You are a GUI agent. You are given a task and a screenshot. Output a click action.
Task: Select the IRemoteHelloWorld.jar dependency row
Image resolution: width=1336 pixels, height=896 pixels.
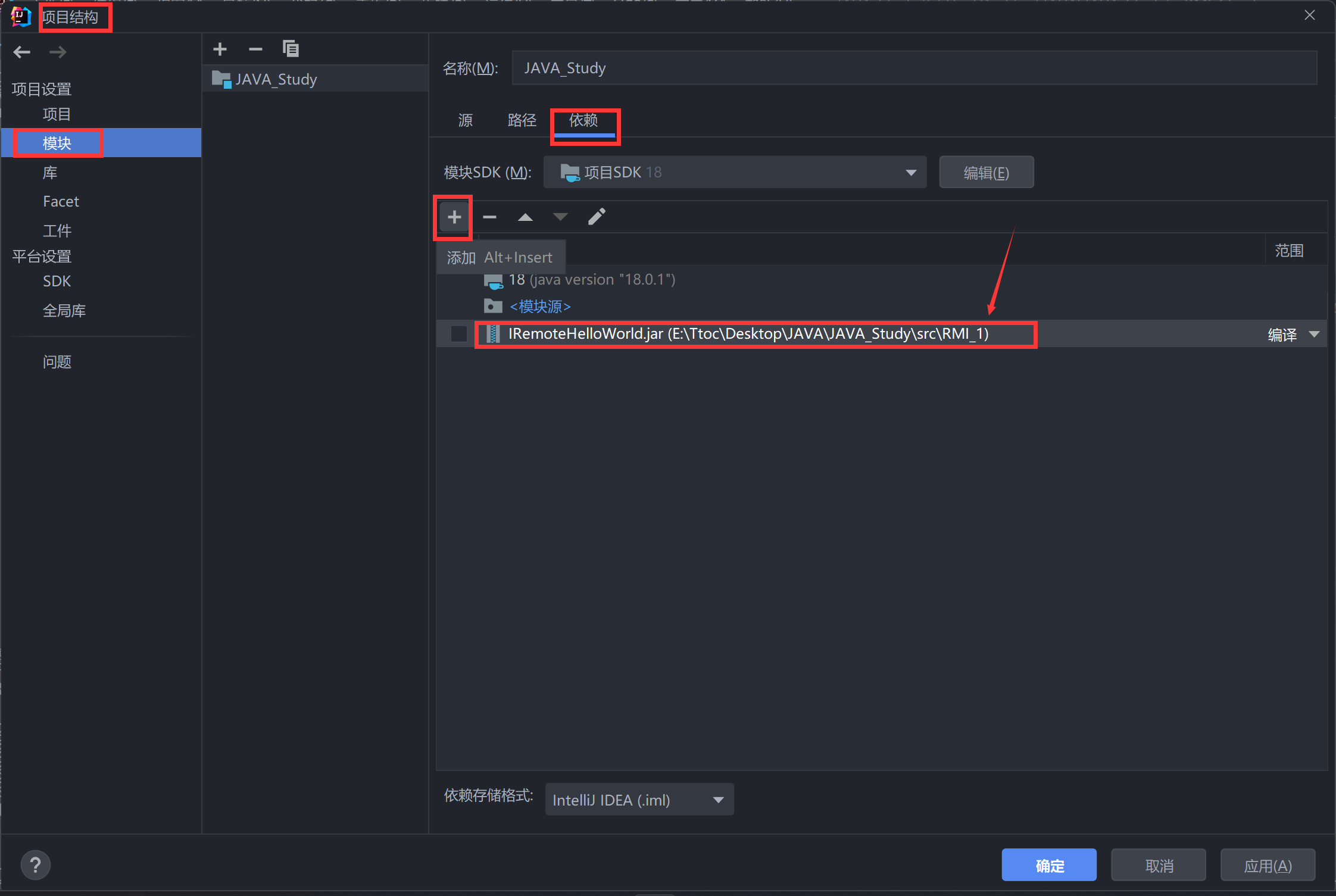[x=881, y=334]
